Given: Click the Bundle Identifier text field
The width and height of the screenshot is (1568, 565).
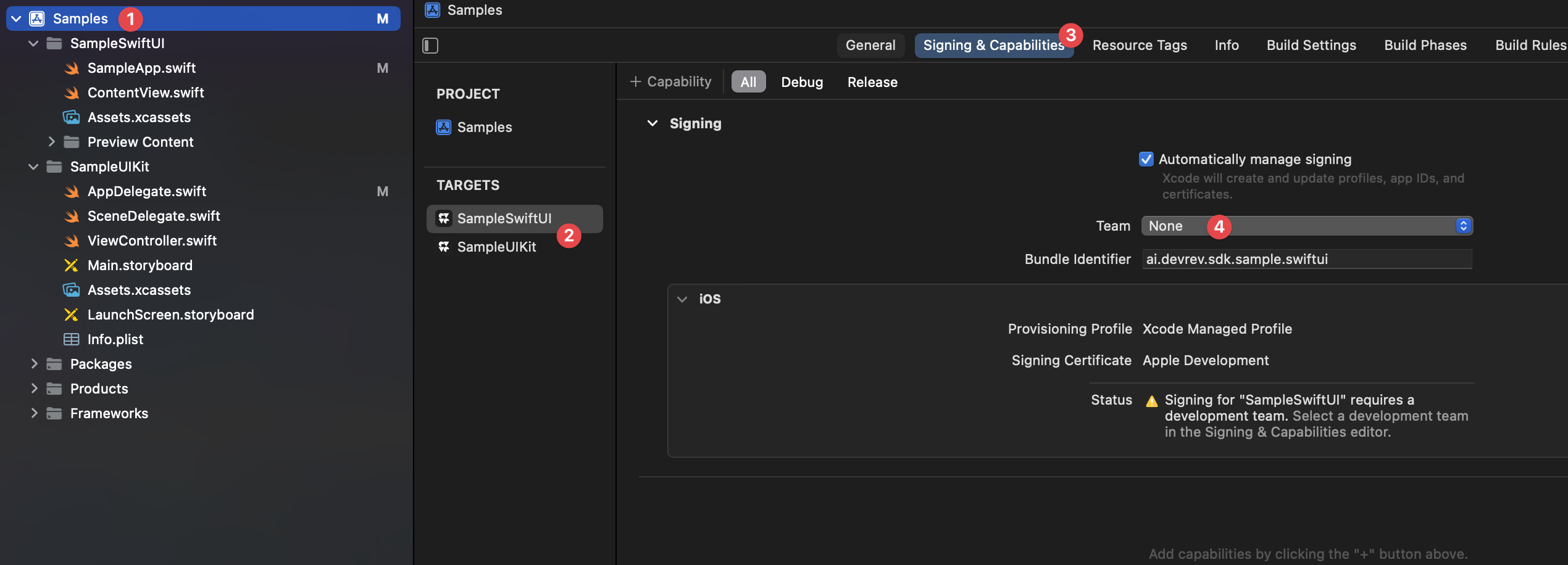Looking at the screenshot, I should click(1306, 260).
